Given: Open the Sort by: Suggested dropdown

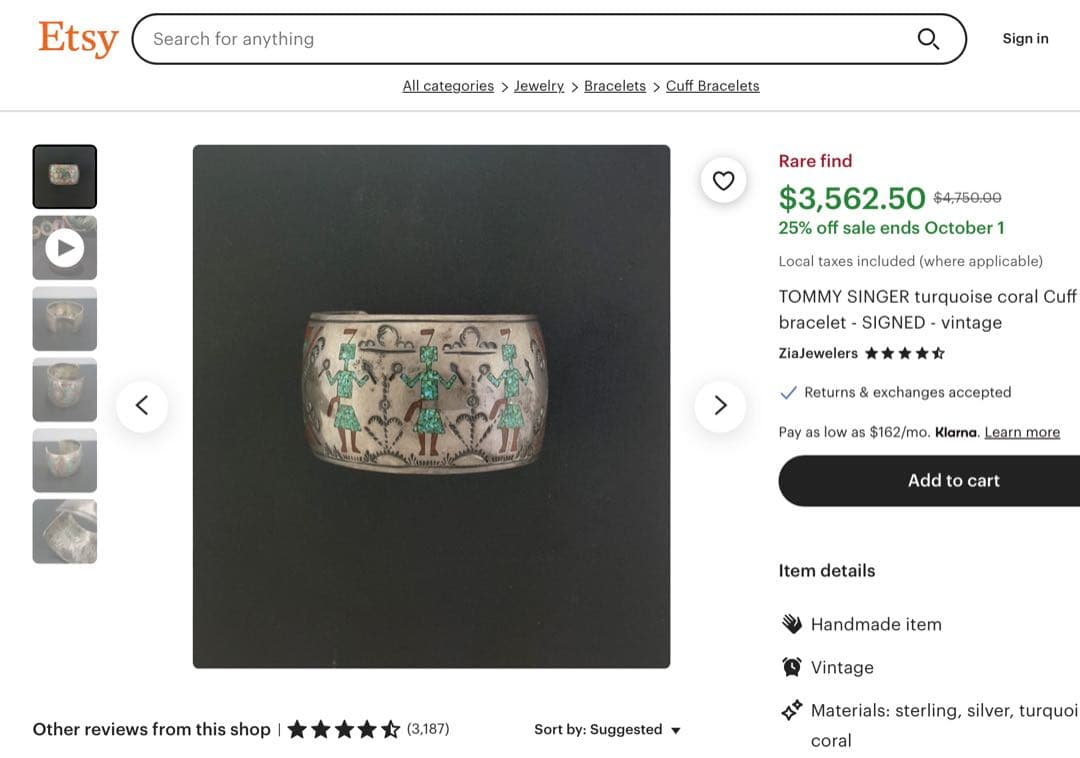Looking at the screenshot, I should tap(607, 730).
